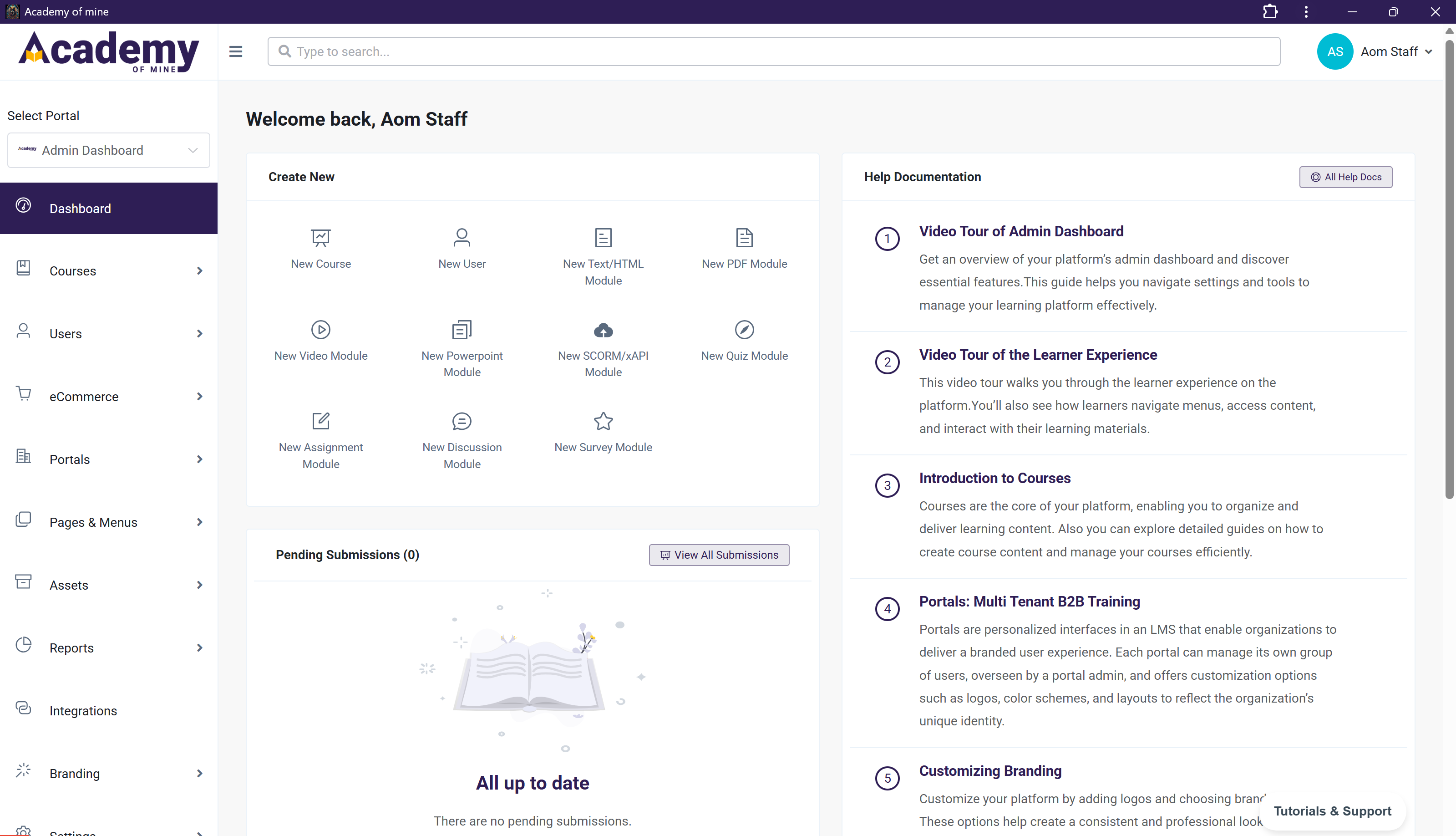
Task: Click the New Discussion Module chat icon
Action: click(462, 421)
